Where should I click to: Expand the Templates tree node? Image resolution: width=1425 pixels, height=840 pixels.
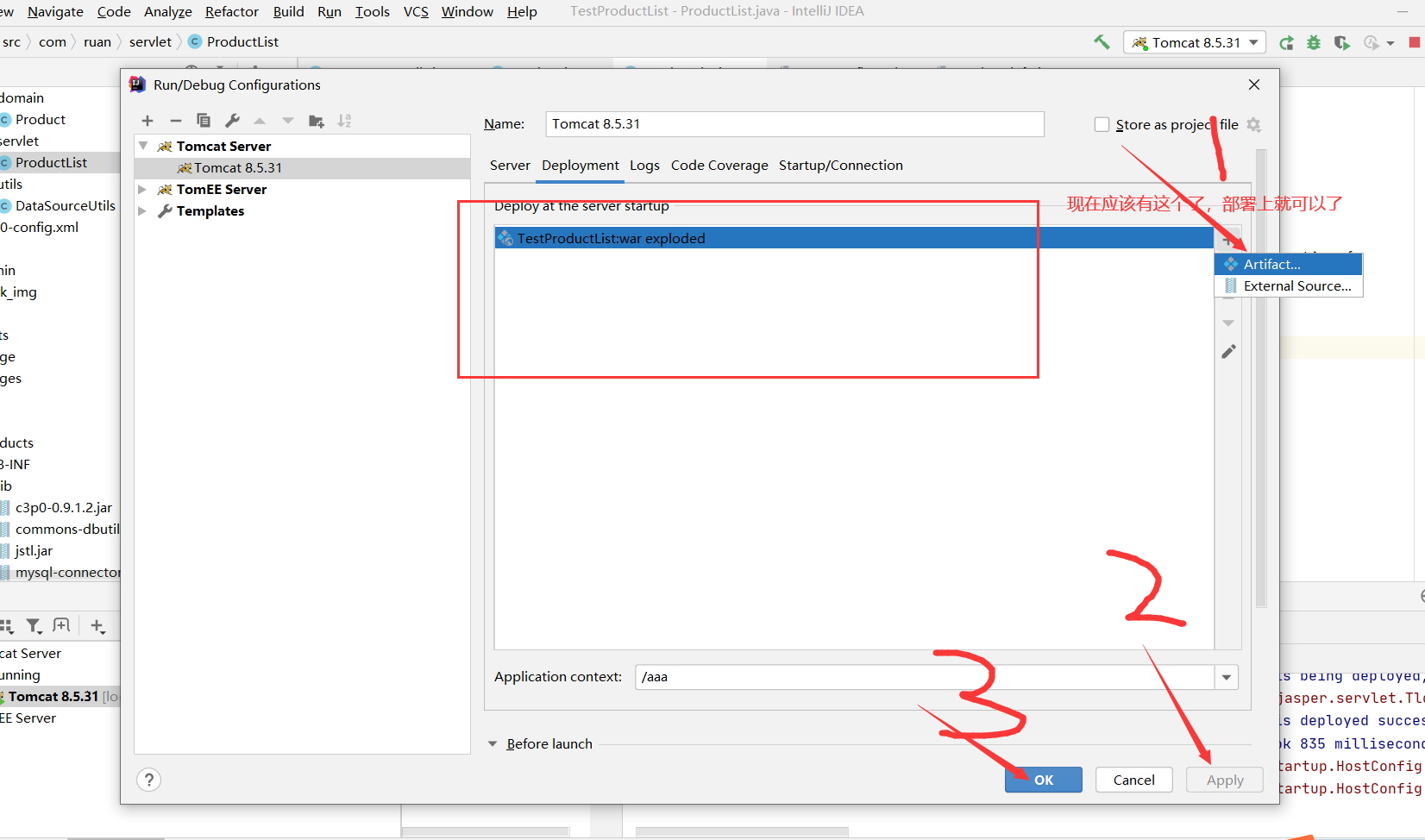pos(143,210)
